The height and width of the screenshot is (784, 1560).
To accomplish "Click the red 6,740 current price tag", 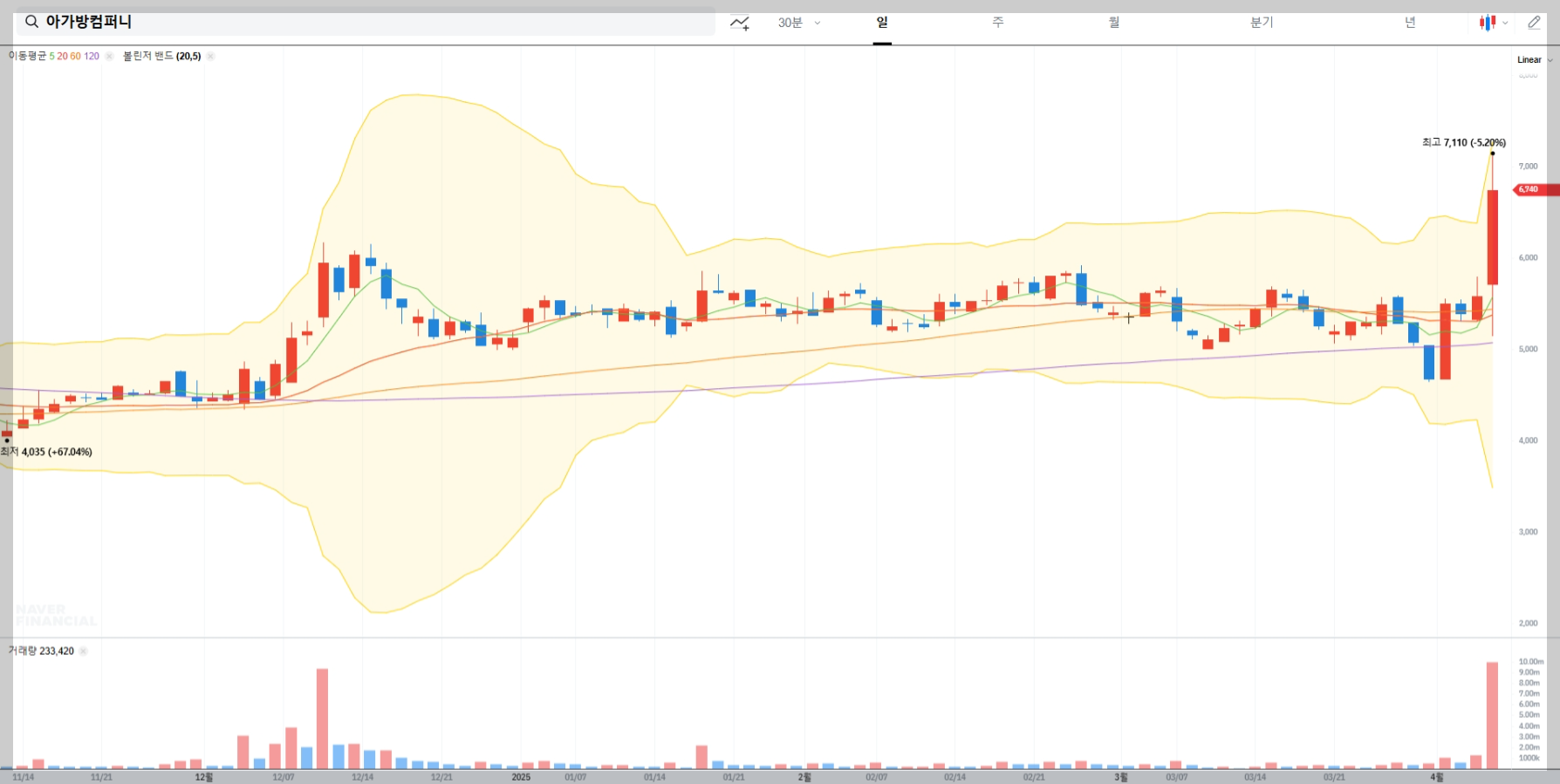I will pyautogui.click(x=1536, y=189).
